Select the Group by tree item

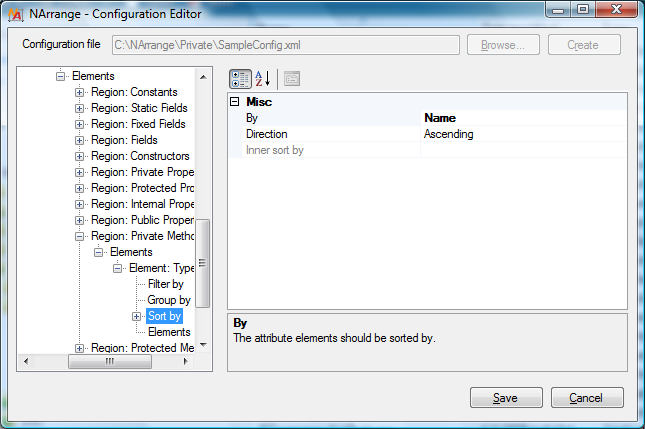(169, 300)
